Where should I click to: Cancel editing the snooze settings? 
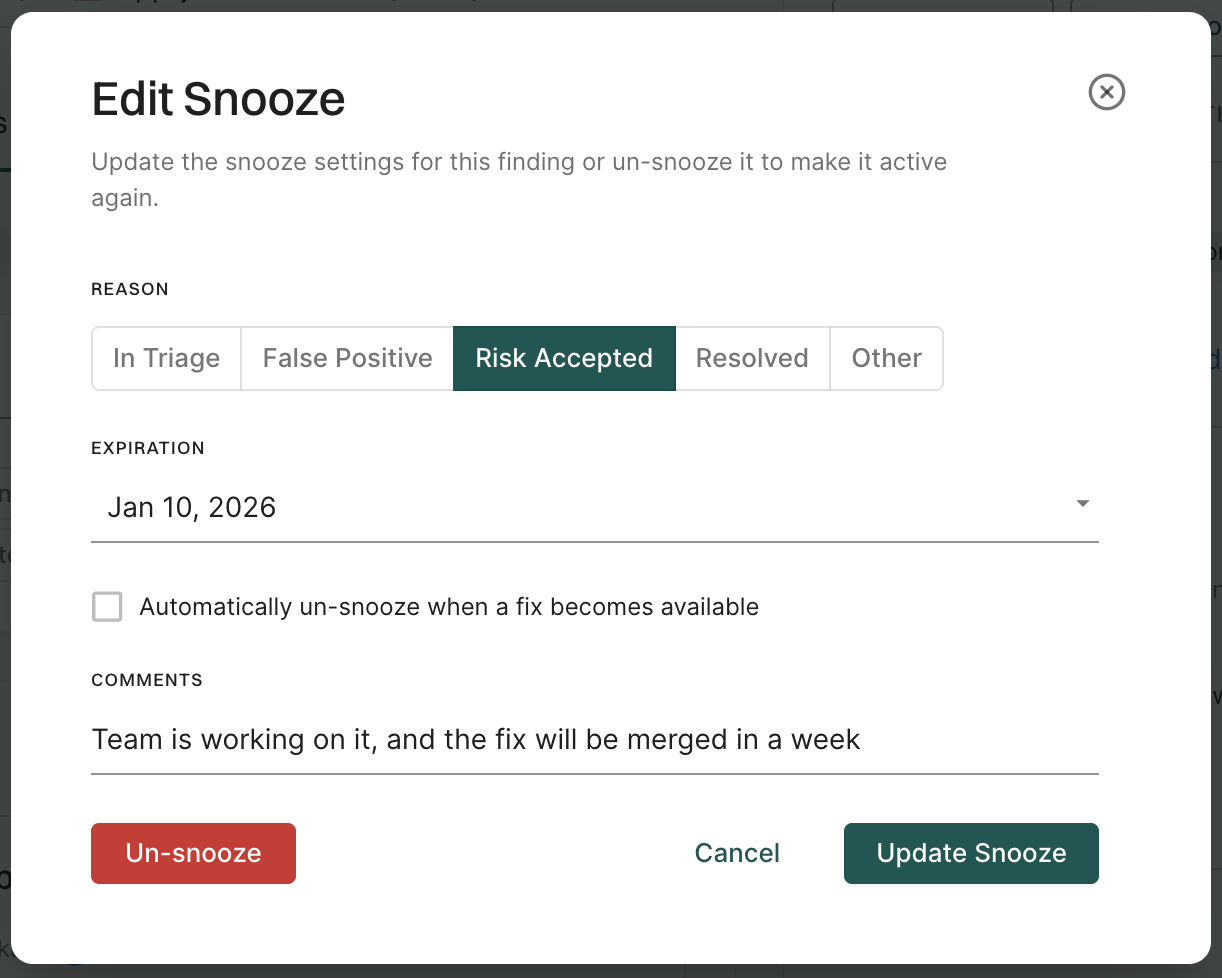(737, 853)
